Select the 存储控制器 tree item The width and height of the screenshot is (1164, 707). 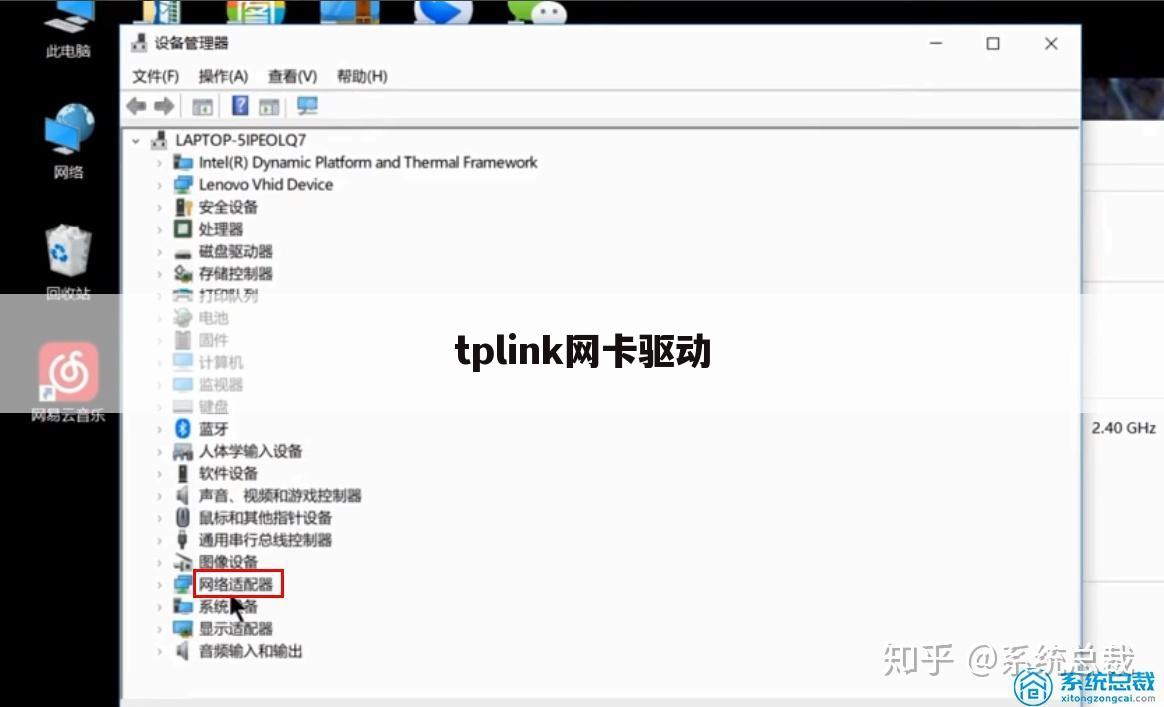tap(236, 273)
